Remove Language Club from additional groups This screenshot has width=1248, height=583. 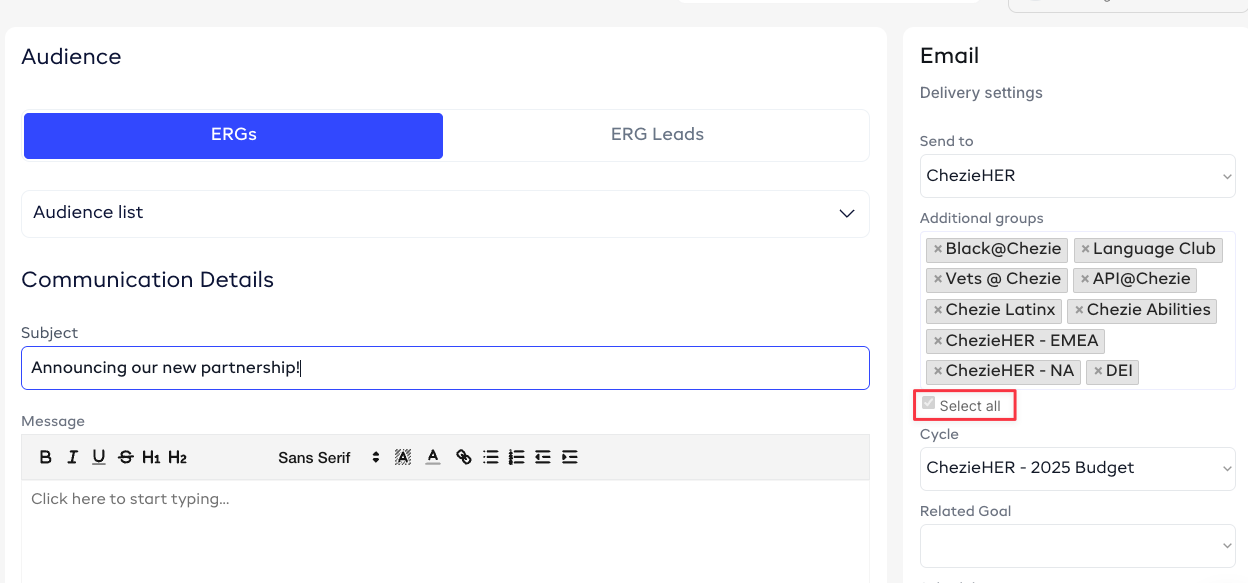pos(1085,249)
